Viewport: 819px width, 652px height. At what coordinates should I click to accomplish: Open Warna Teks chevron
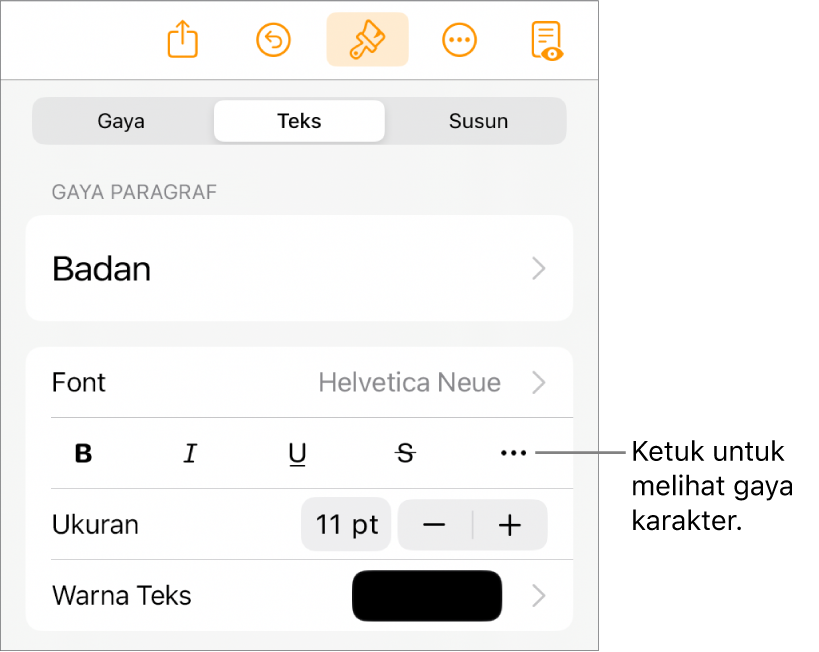tap(539, 596)
